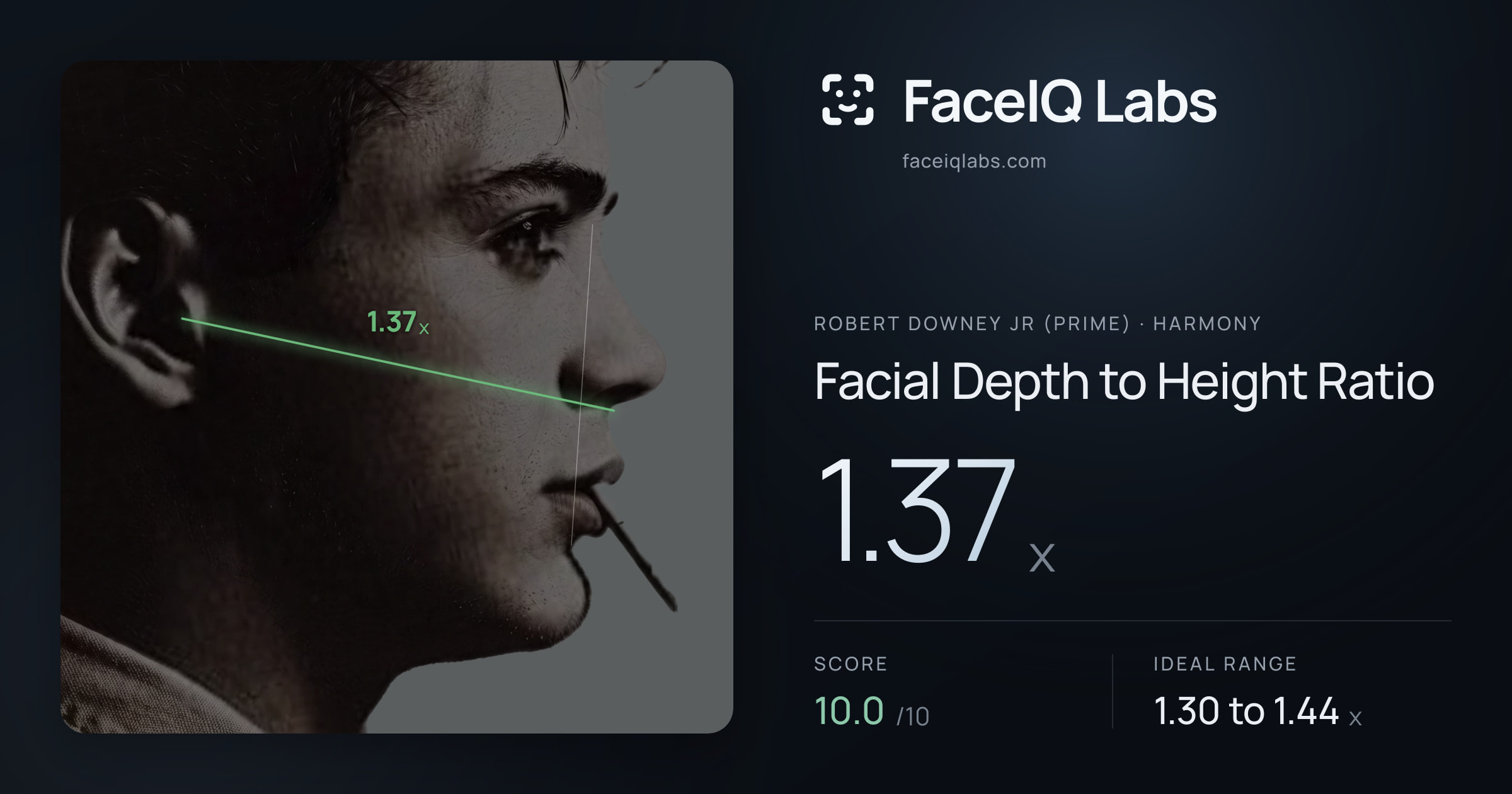Click the IDEAL RANGE label
Image resolution: width=1512 pixels, height=794 pixels.
pyautogui.click(x=1225, y=664)
